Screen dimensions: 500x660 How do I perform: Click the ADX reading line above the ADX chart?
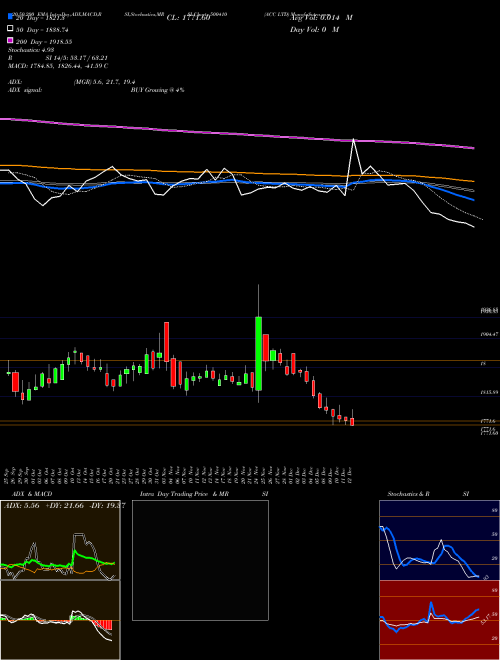pos(64,506)
